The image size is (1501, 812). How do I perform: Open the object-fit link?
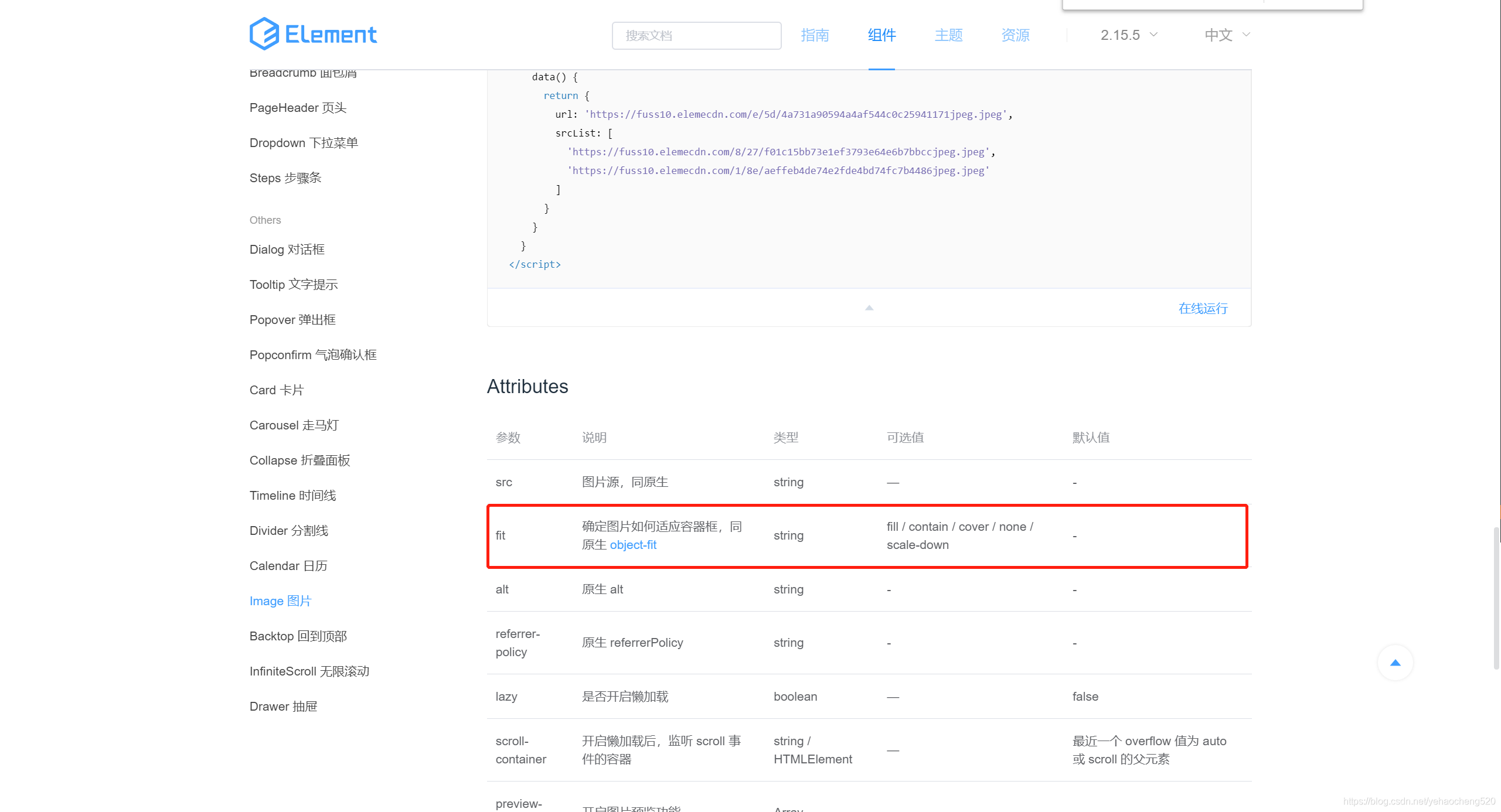tap(633, 545)
